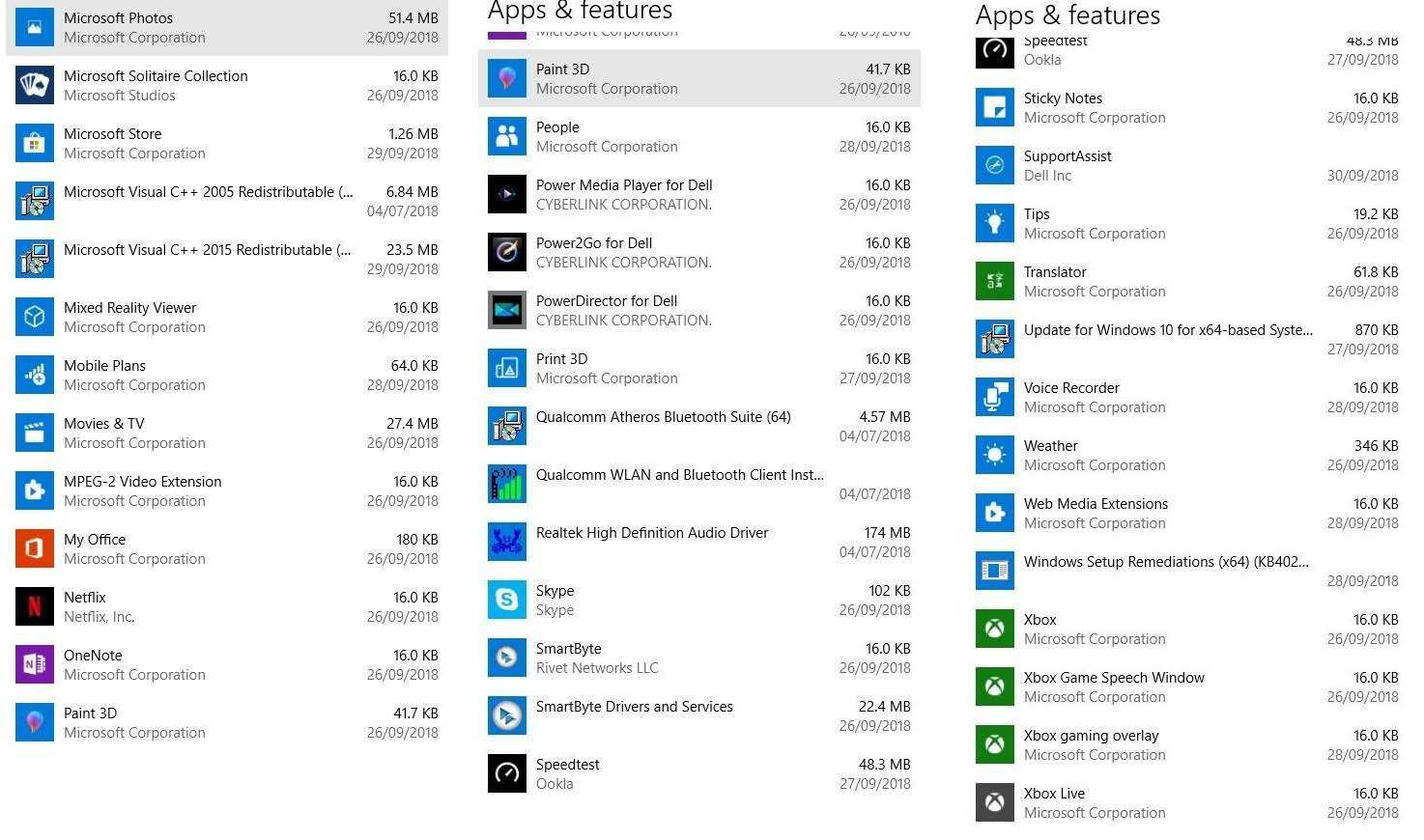Click the MPEG-2 Video Extension icon
Screen dimensions: 1424x840
point(35,490)
